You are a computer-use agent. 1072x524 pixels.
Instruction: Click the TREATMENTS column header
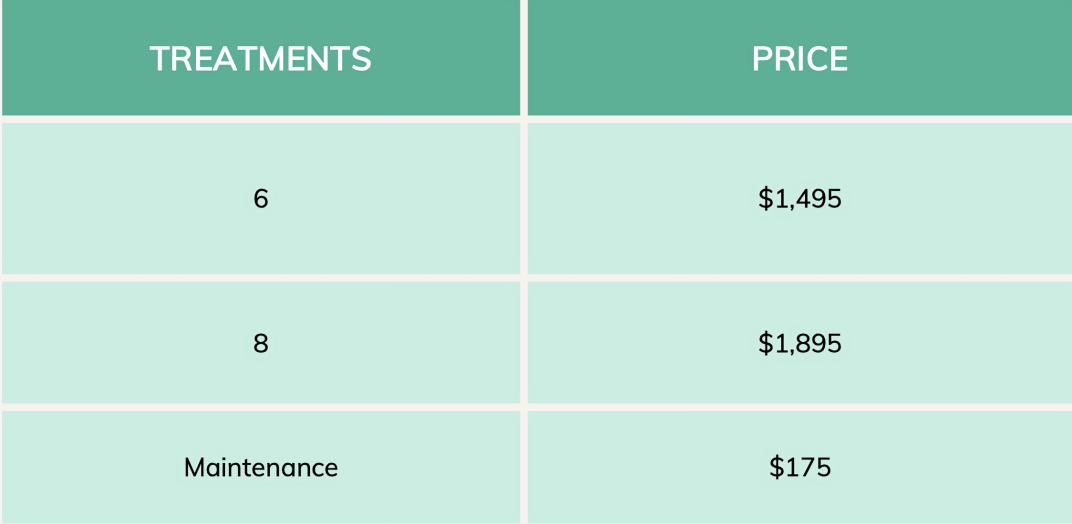pyautogui.click(x=260, y=59)
